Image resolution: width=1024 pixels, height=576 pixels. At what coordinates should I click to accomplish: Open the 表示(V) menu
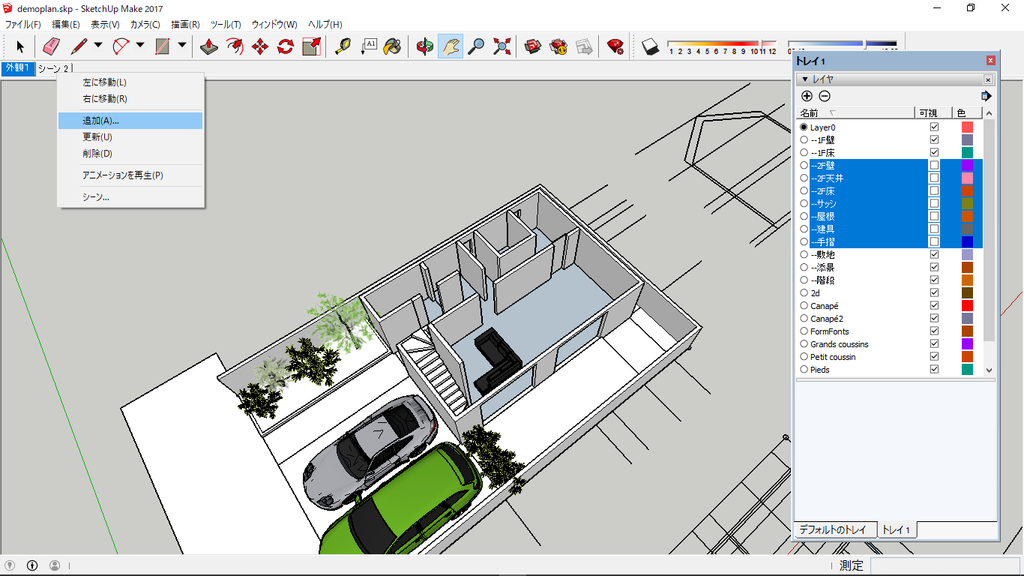click(104, 24)
